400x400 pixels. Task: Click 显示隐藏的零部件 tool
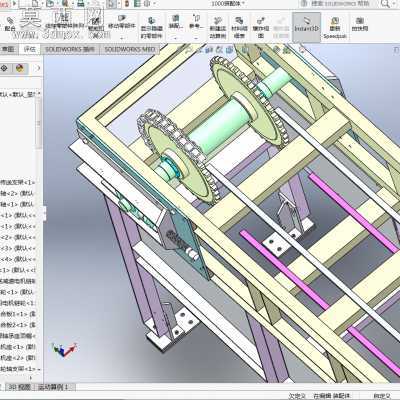(151, 28)
